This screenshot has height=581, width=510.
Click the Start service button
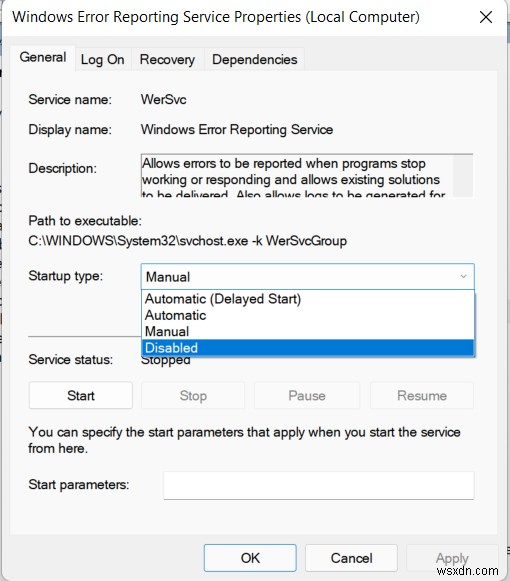click(81, 395)
